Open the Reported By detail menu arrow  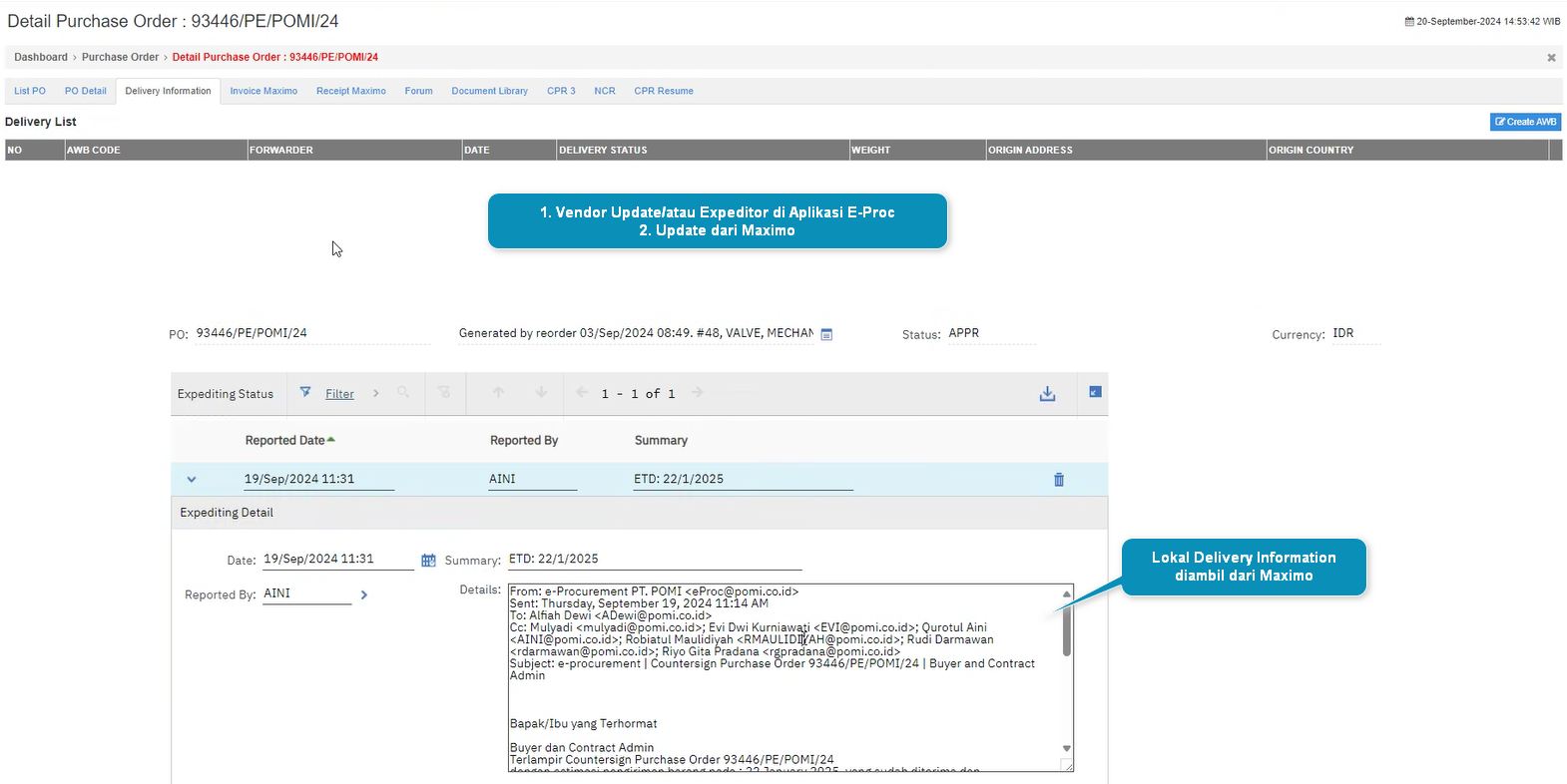point(364,595)
